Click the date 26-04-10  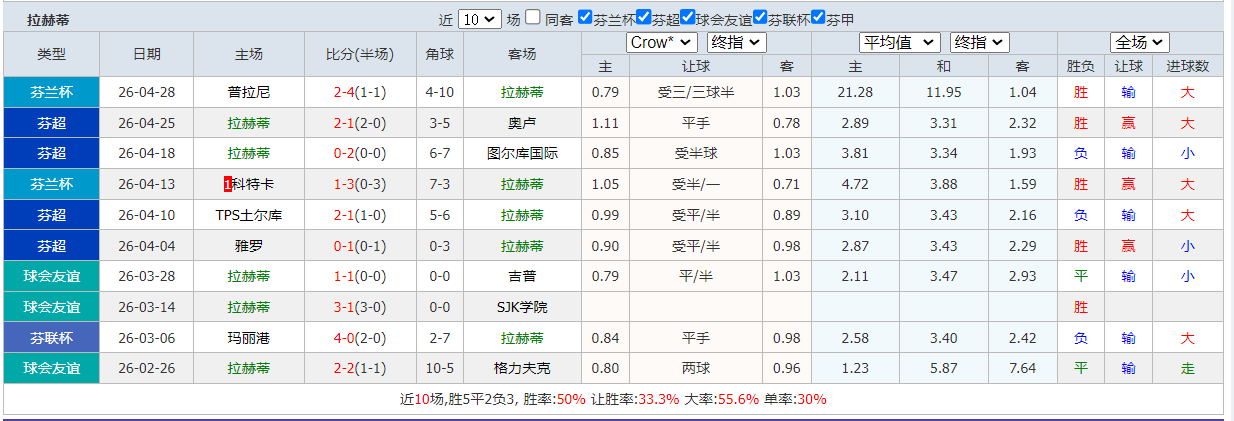tap(147, 215)
